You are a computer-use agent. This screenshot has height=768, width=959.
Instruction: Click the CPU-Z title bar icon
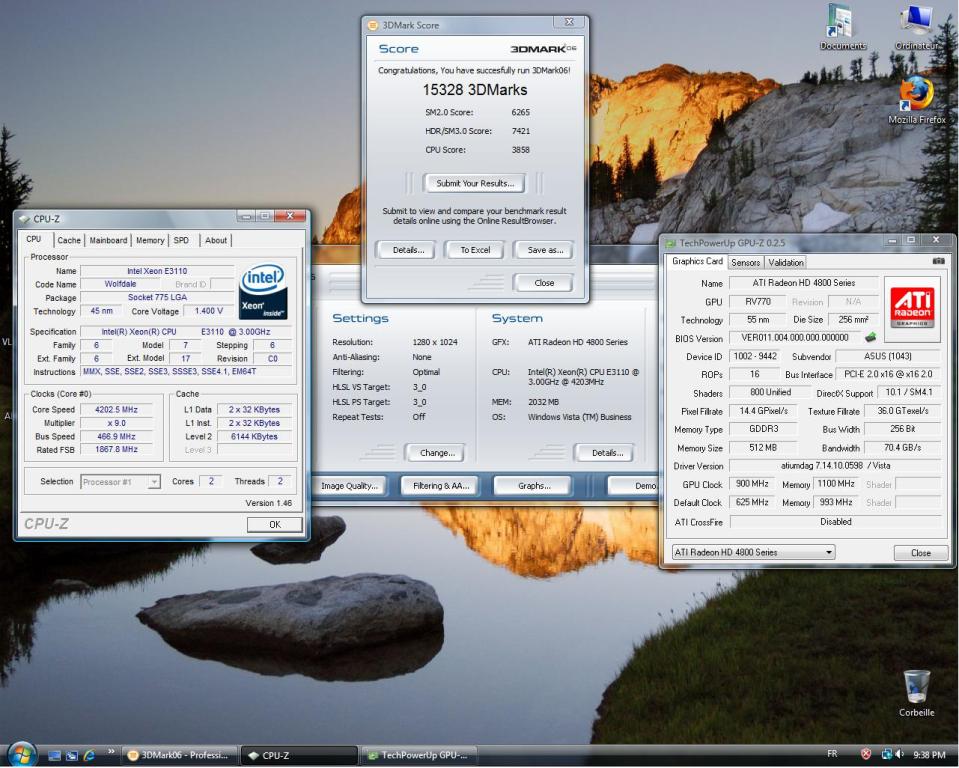point(24,219)
